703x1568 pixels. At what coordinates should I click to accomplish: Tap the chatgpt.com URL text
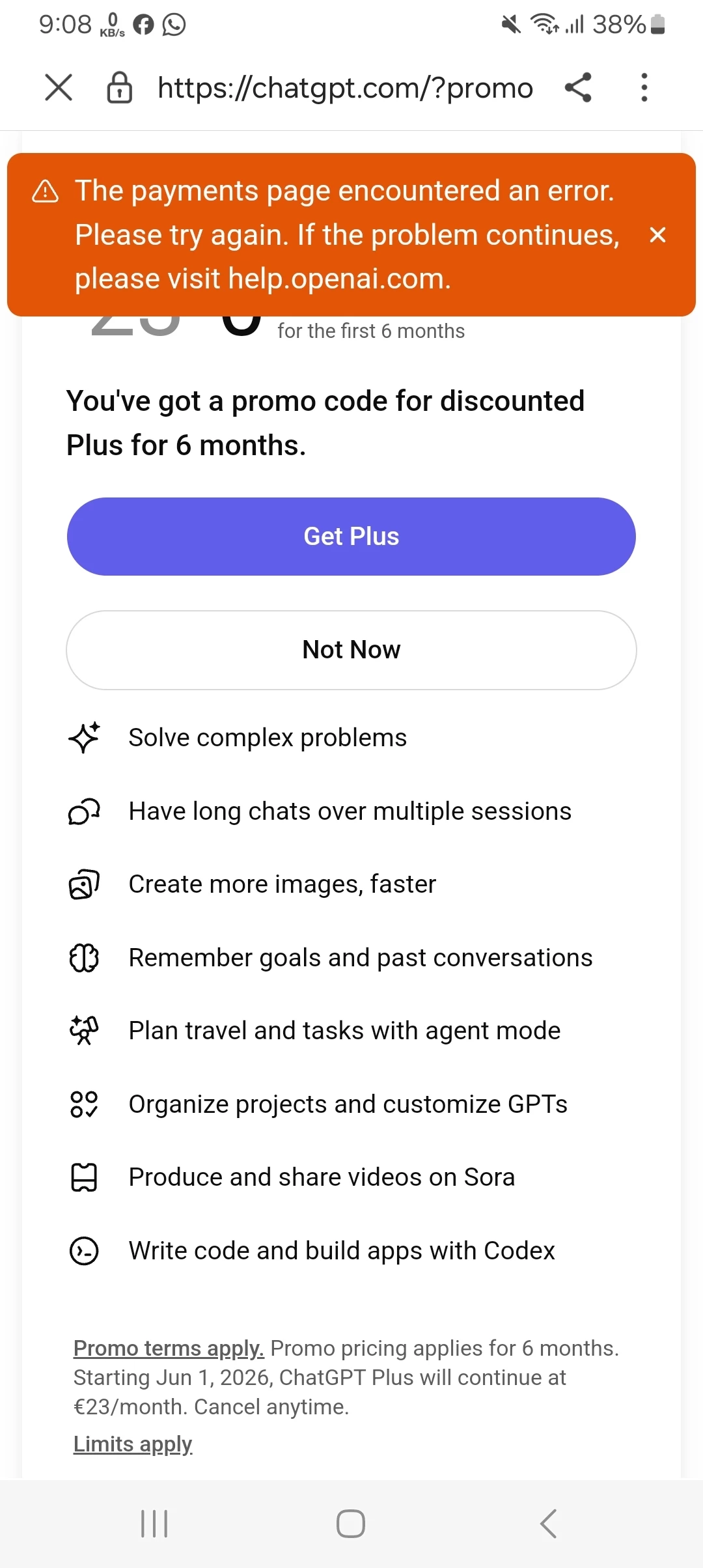(x=345, y=88)
